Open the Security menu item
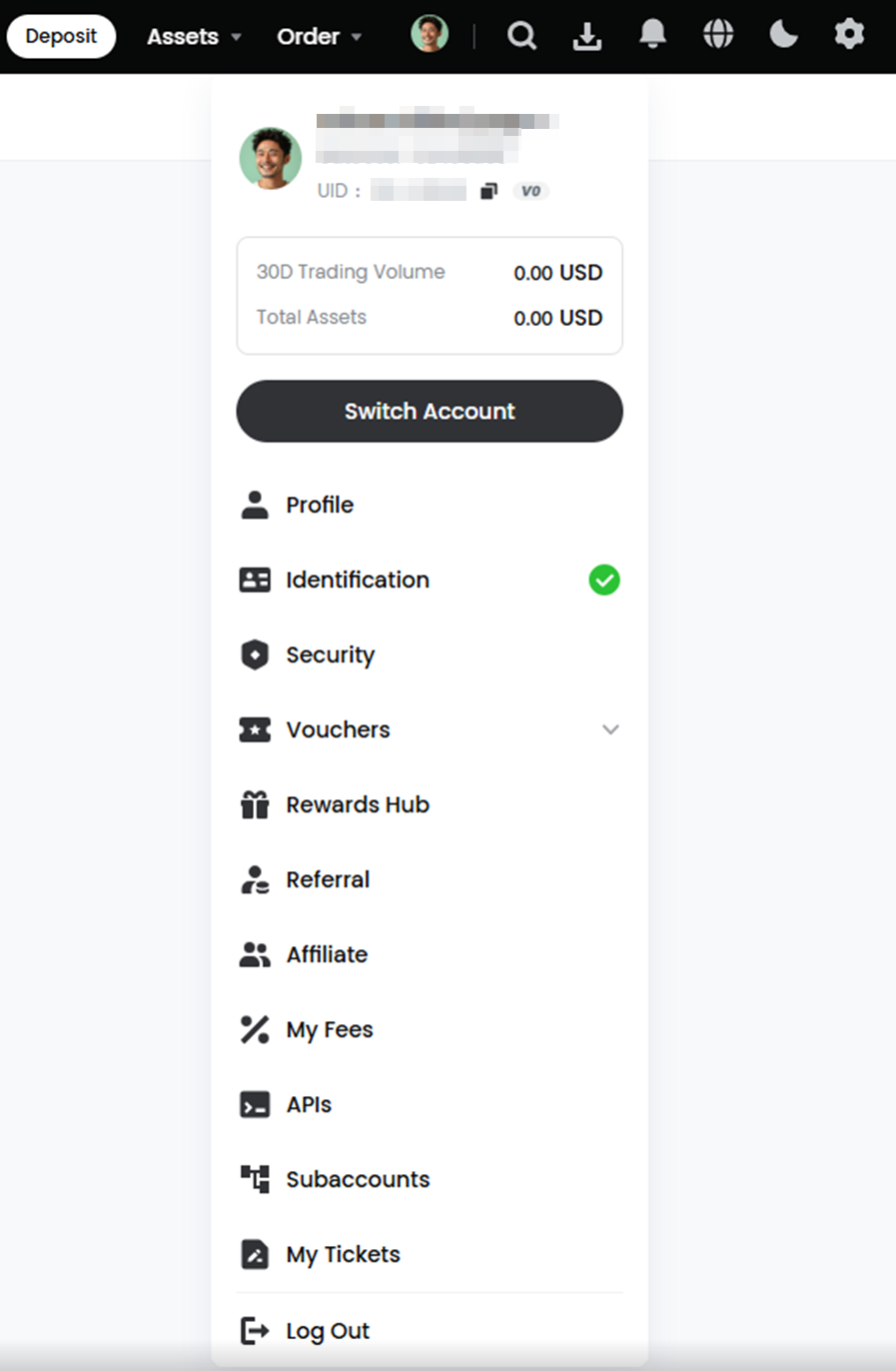This screenshot has height=1371, width=896. pyautogui.click(x=430, y=655)
